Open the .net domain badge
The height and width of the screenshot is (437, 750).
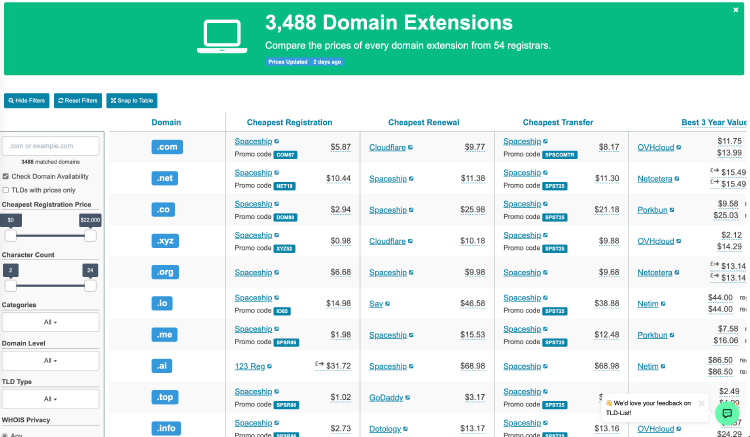[x=165, y=178]
